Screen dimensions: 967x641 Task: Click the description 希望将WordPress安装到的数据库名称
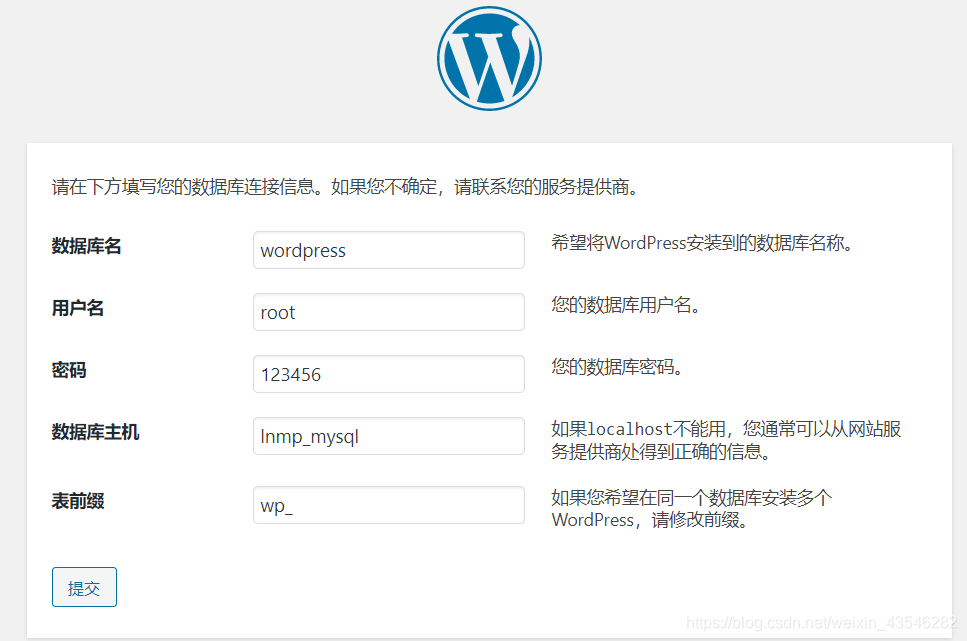pos(702,243)
